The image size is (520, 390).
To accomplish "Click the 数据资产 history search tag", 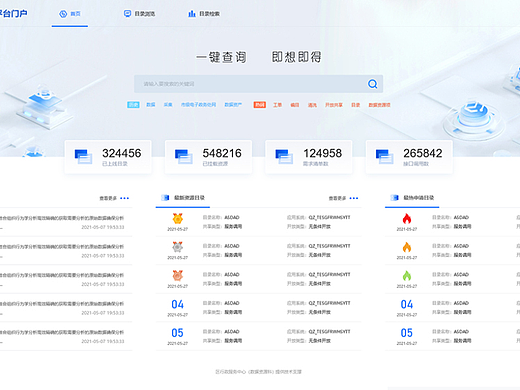I will coord(233,105).
